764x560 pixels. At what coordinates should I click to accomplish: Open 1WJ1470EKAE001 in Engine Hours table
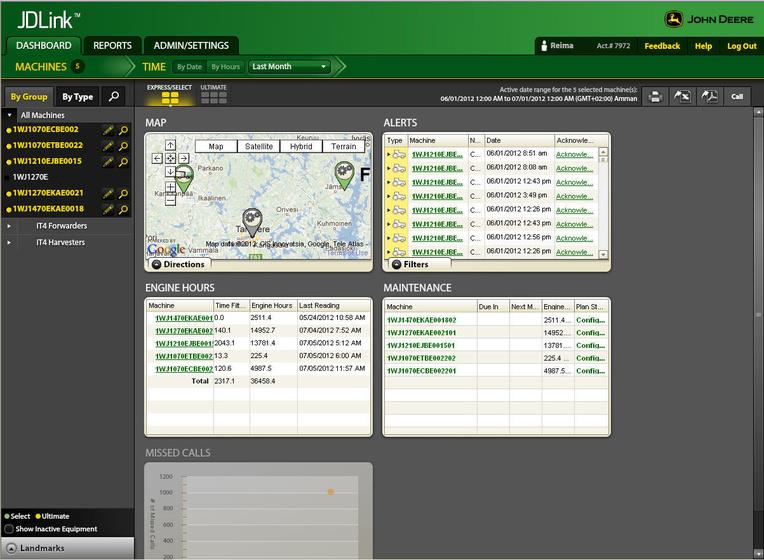coord(184,318)
